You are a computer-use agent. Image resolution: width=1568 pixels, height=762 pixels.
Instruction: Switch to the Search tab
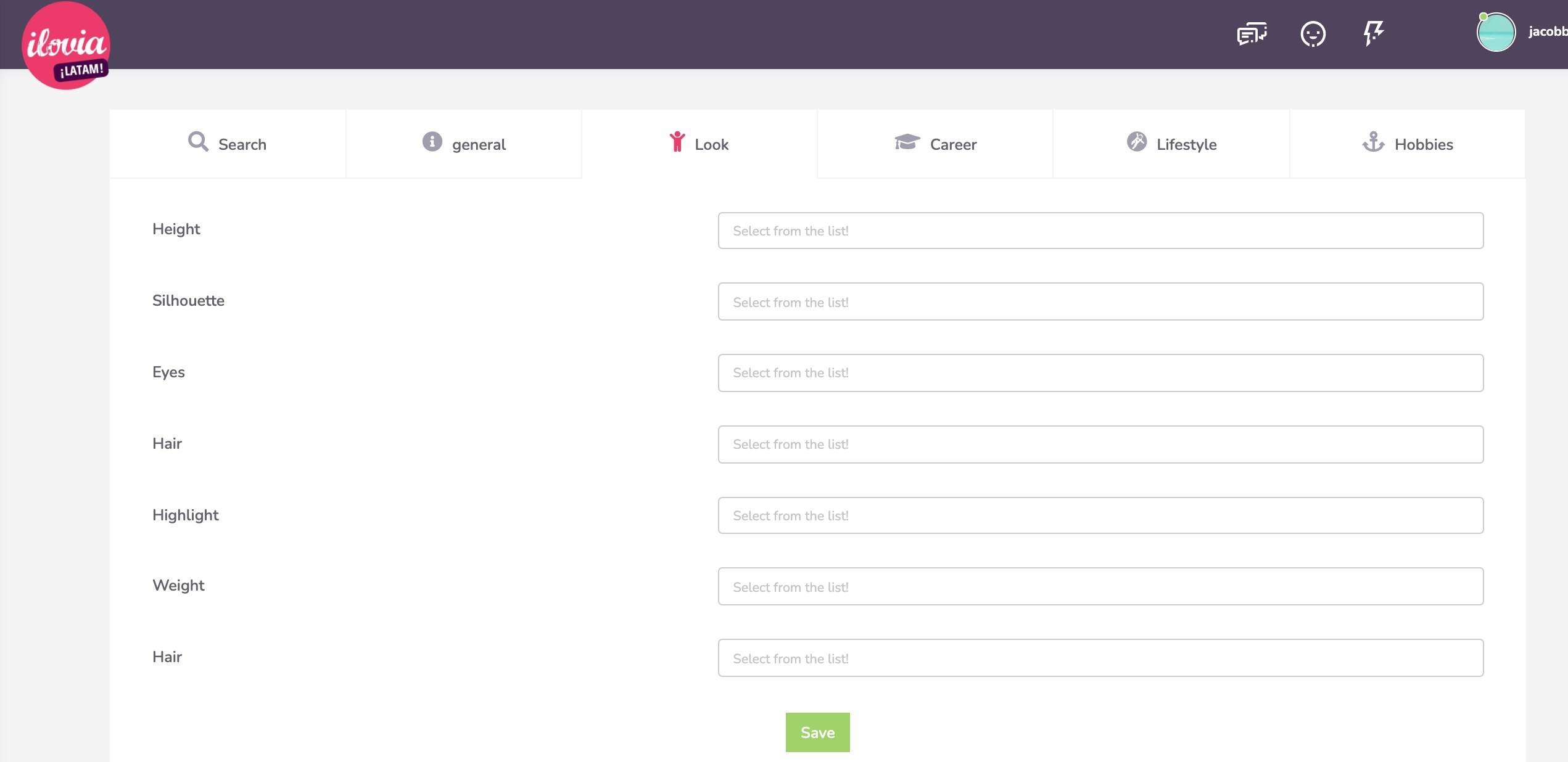(228, 144)
